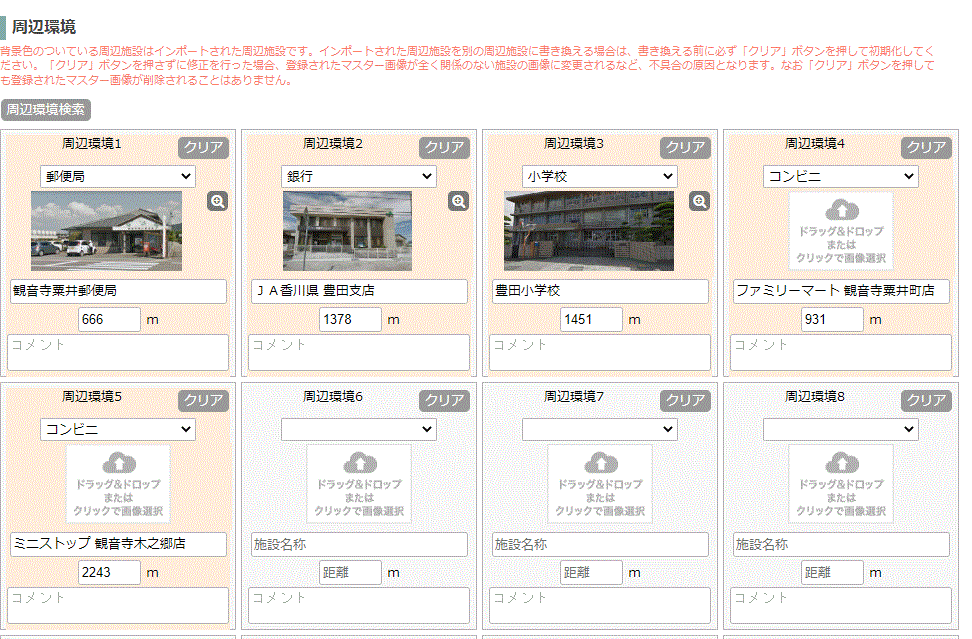
Task: Click upload cloud icon in 周辺環境6
Action: pyautogui.click(x=360, y=464)
